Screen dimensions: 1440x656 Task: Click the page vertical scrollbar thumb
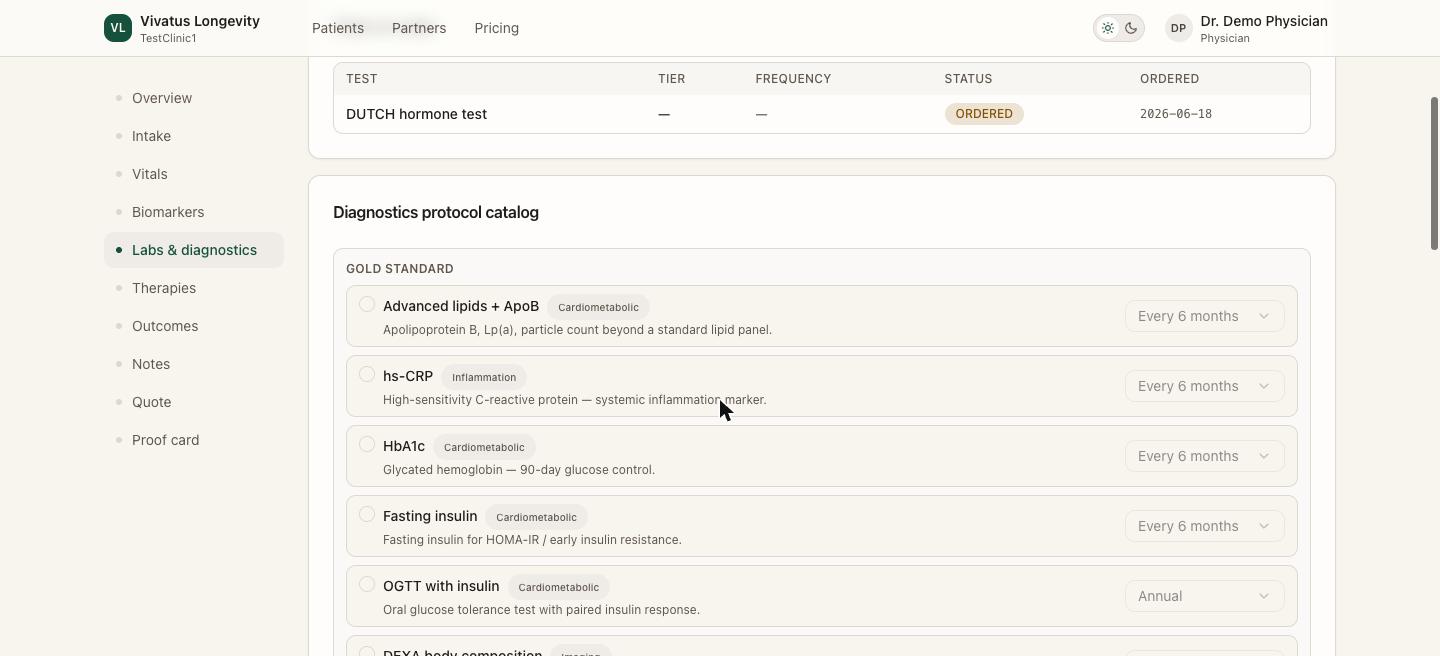(x=1434, y=174)
